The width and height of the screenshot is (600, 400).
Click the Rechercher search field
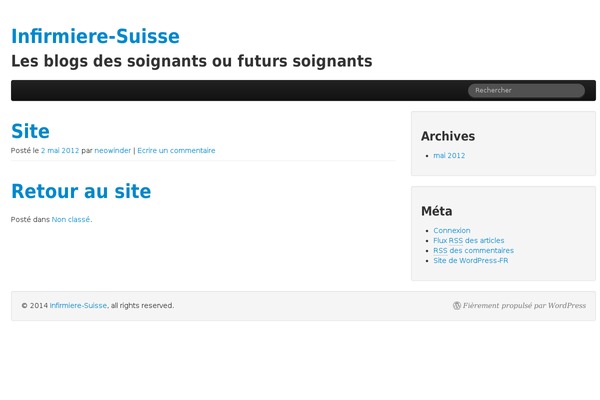[x=526, y=90]
